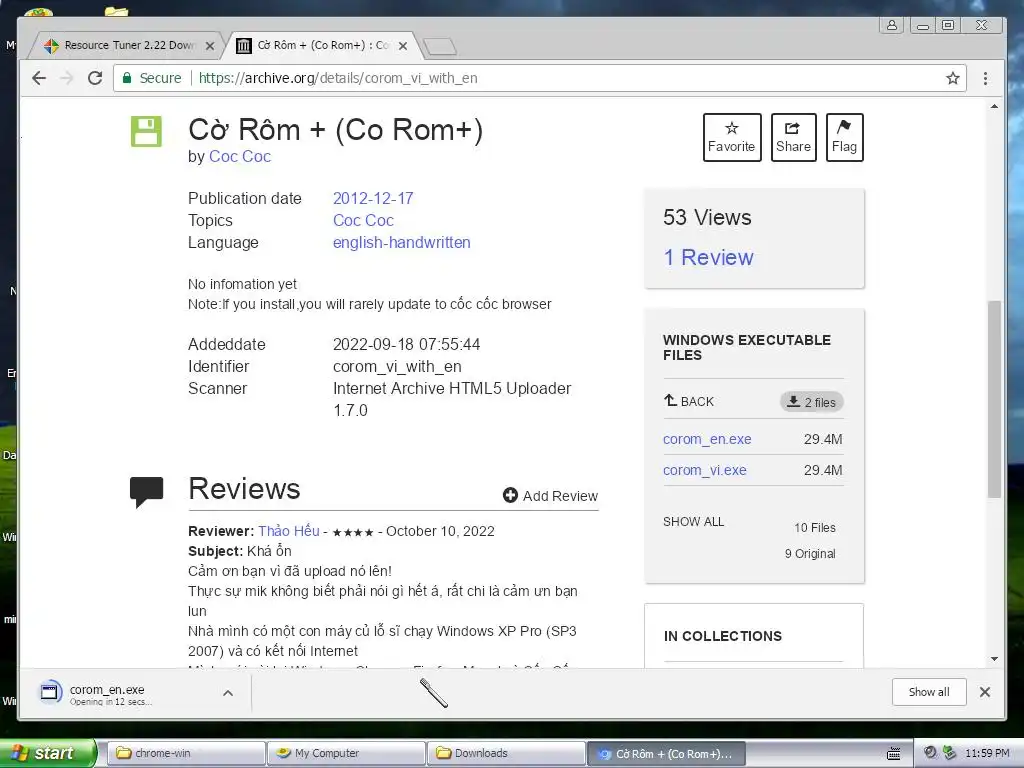Flag this item
1024x768 pixels.
pos(844,137)
